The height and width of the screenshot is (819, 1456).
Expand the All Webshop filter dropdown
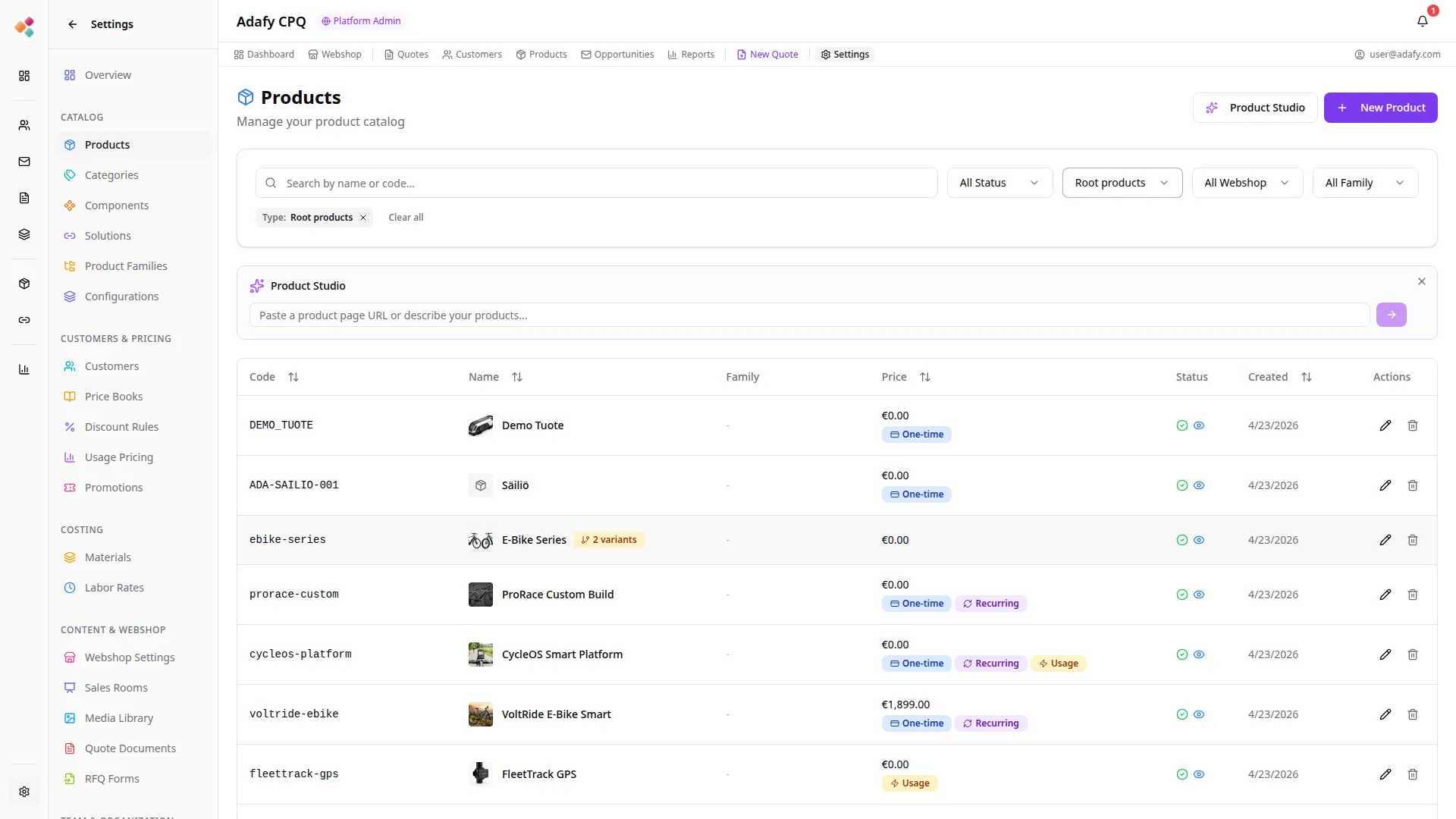pos(1246,183)
